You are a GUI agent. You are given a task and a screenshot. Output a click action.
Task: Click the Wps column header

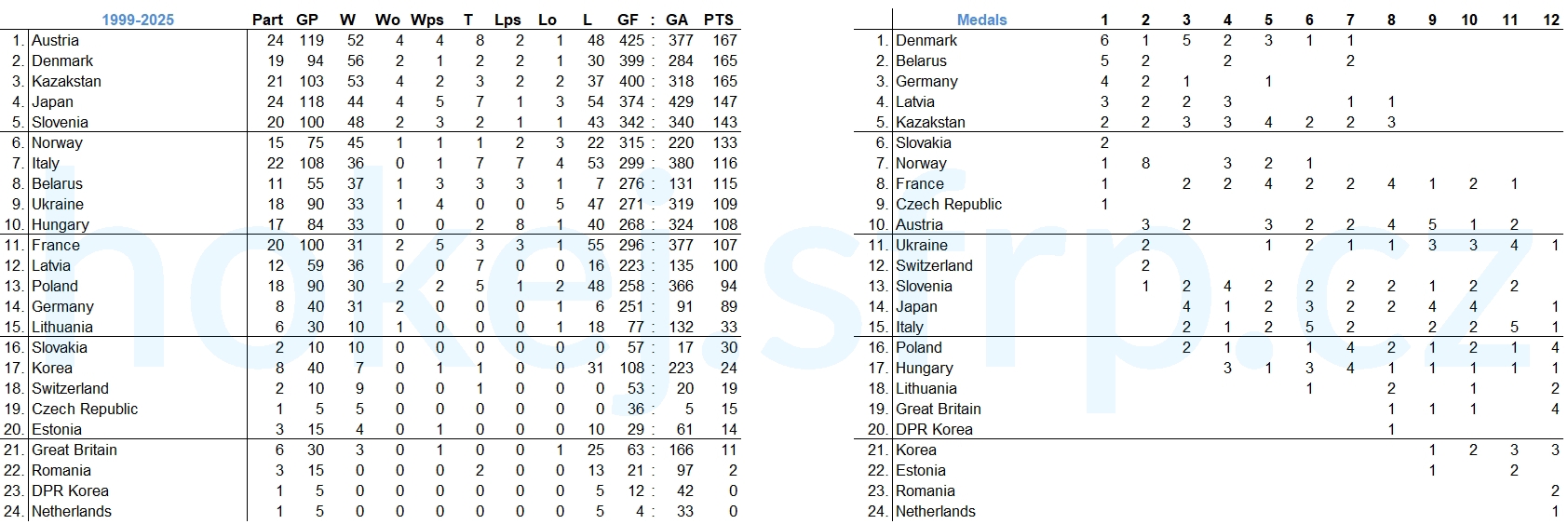click(427, 20)
